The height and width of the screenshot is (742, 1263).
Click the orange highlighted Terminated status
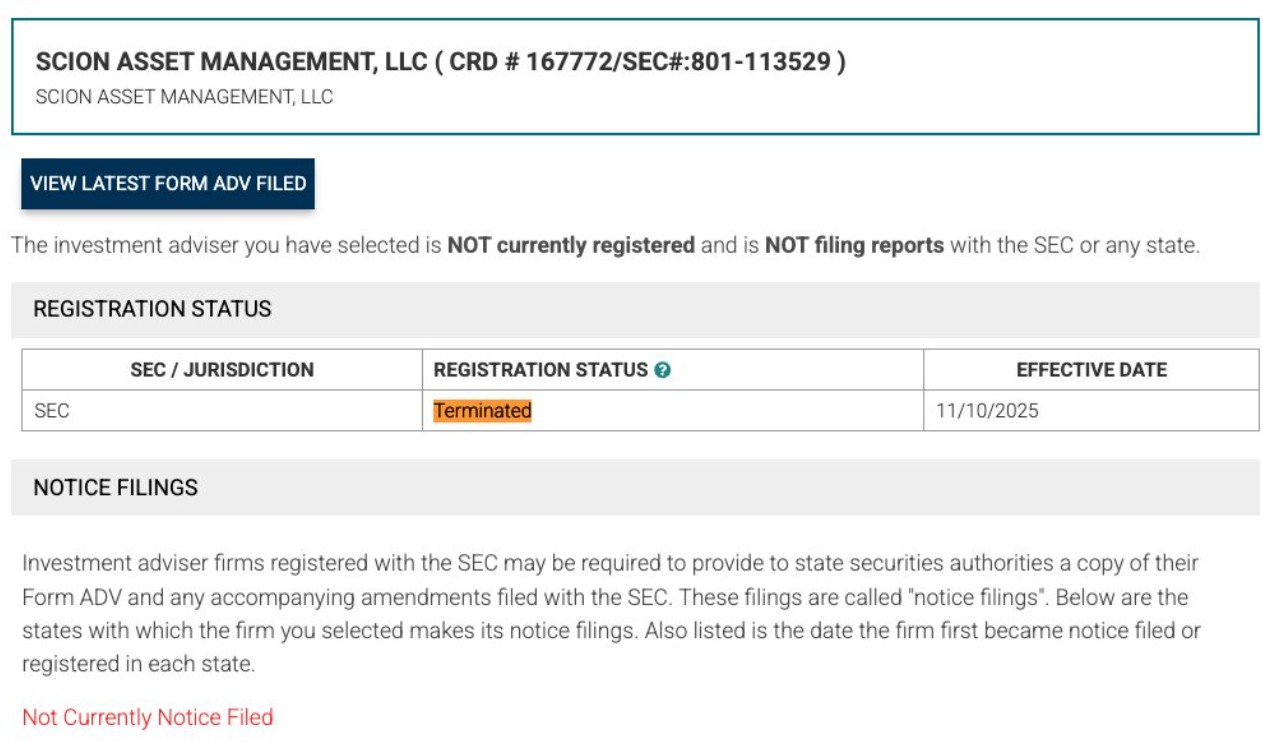tap(482, 411)
